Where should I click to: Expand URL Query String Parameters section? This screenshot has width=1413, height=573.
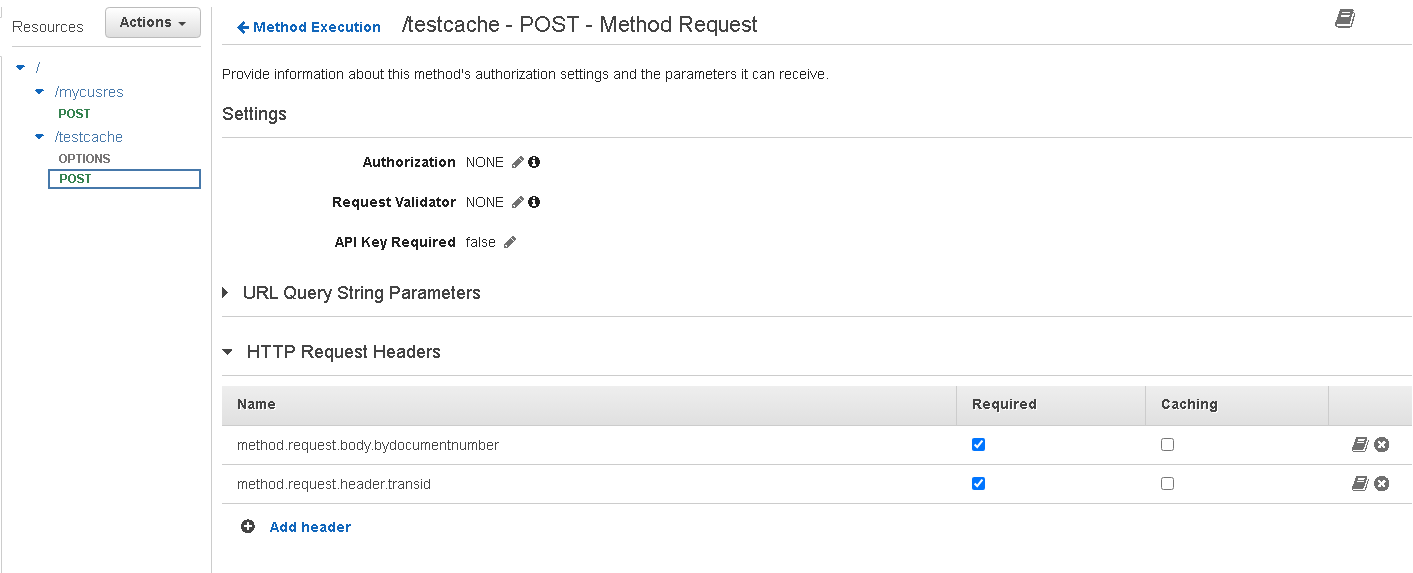226,293
